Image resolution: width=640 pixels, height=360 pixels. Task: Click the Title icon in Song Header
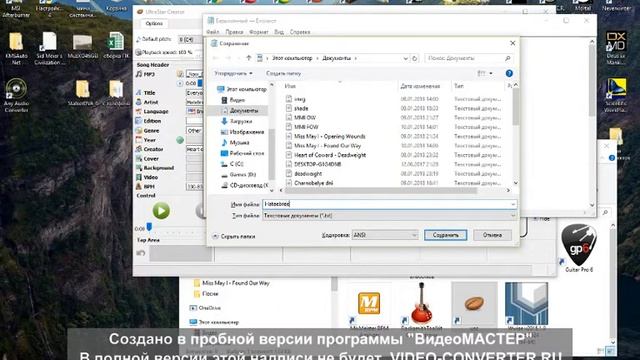point(139,93)
